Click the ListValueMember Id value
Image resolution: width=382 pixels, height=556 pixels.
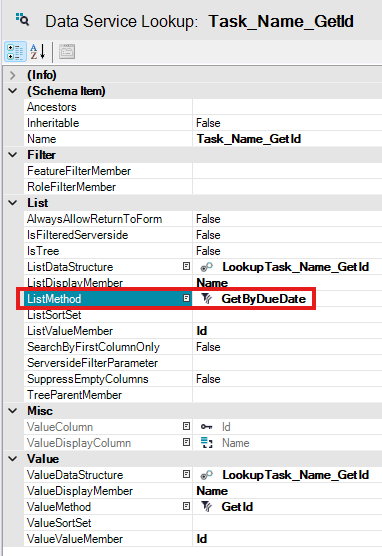(201, 331)
